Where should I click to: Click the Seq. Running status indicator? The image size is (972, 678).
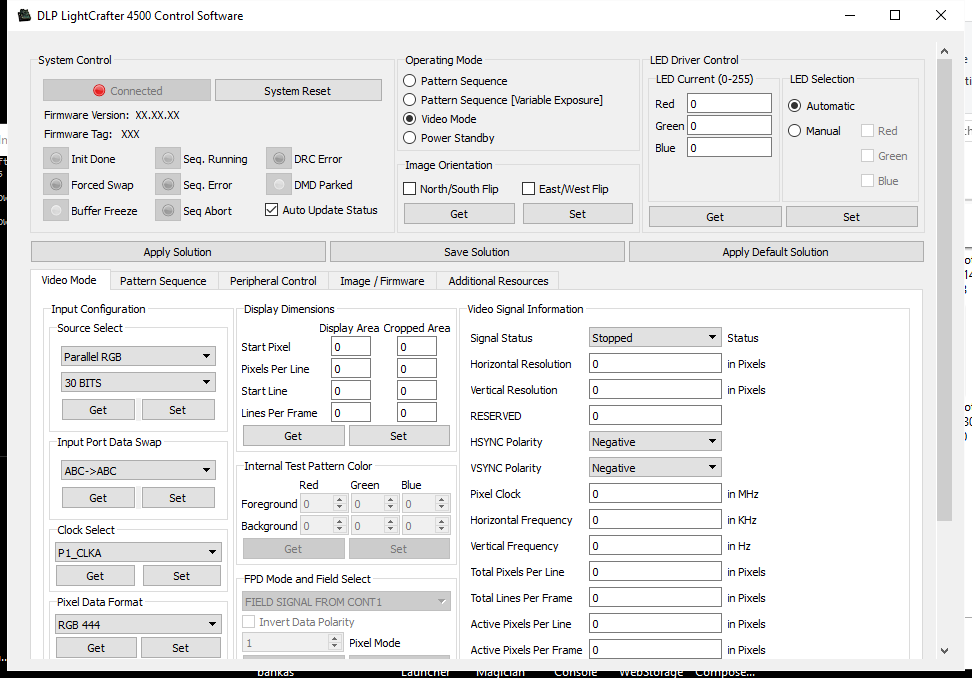167,159
